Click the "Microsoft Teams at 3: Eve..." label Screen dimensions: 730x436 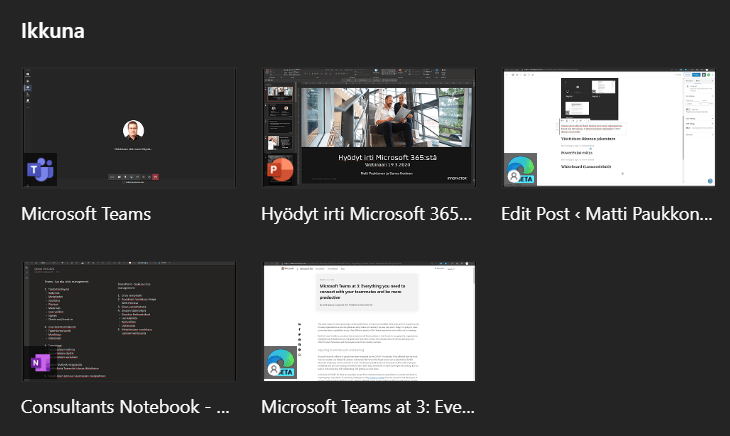tap(366, 407)
